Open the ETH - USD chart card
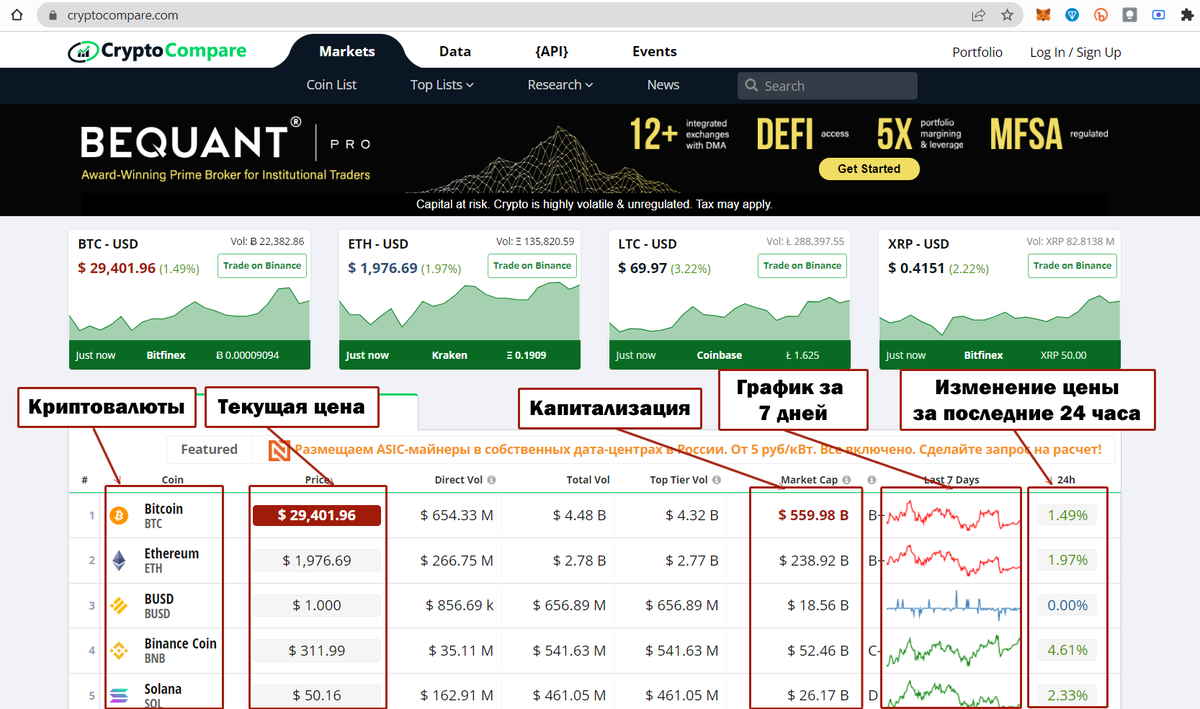 pyautogui.click(x=460, y=300)
